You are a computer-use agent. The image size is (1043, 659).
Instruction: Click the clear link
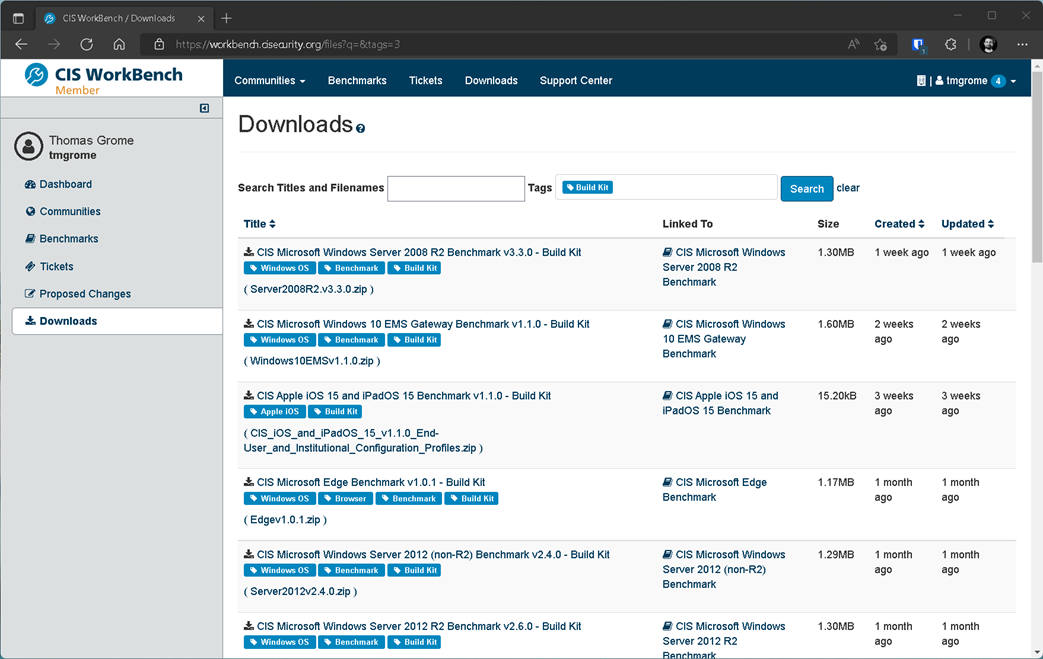tap(848, 188)
